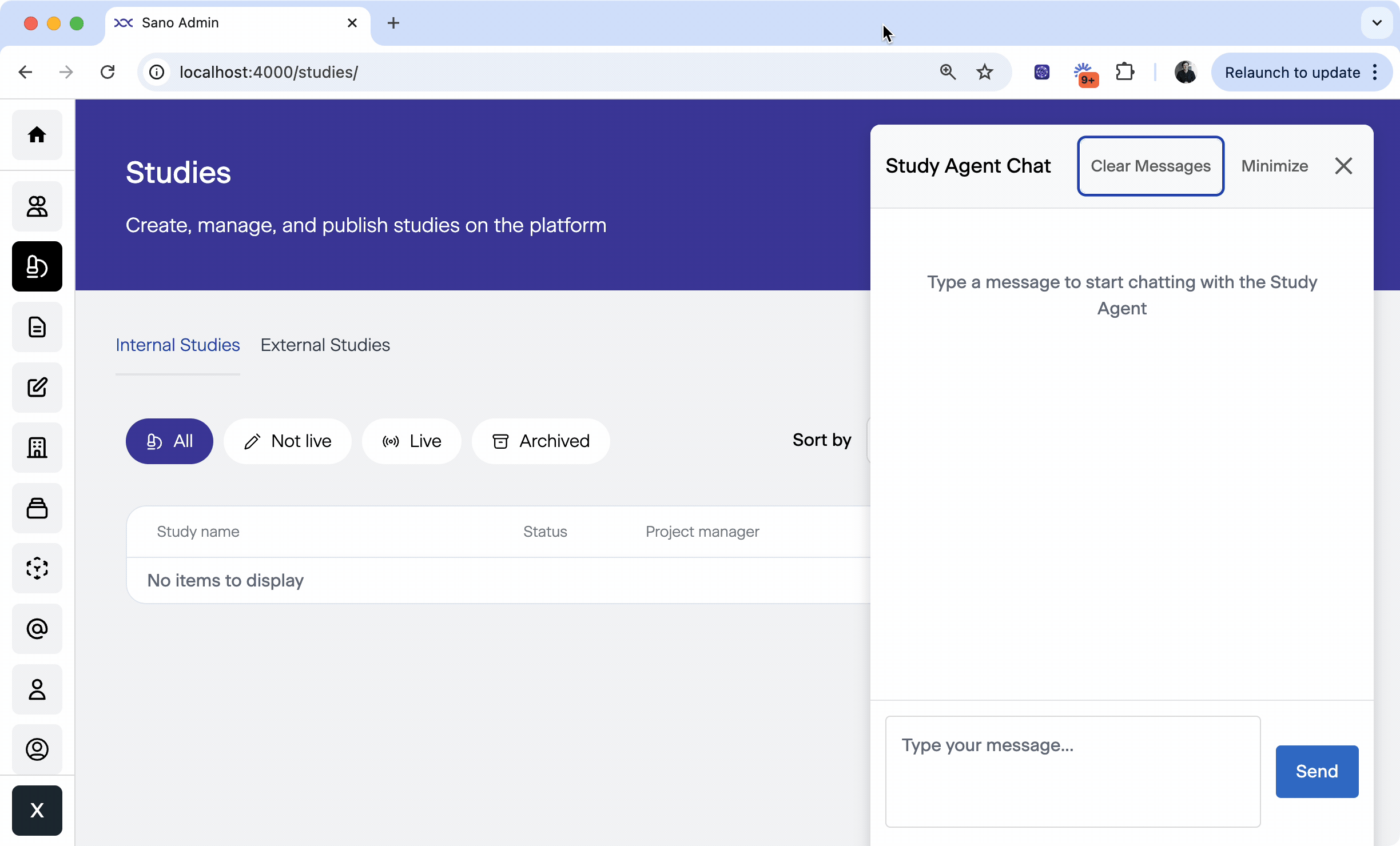Enable the Live studies filter
This screenshot has height=846, width=1400.
pos(411,441)
